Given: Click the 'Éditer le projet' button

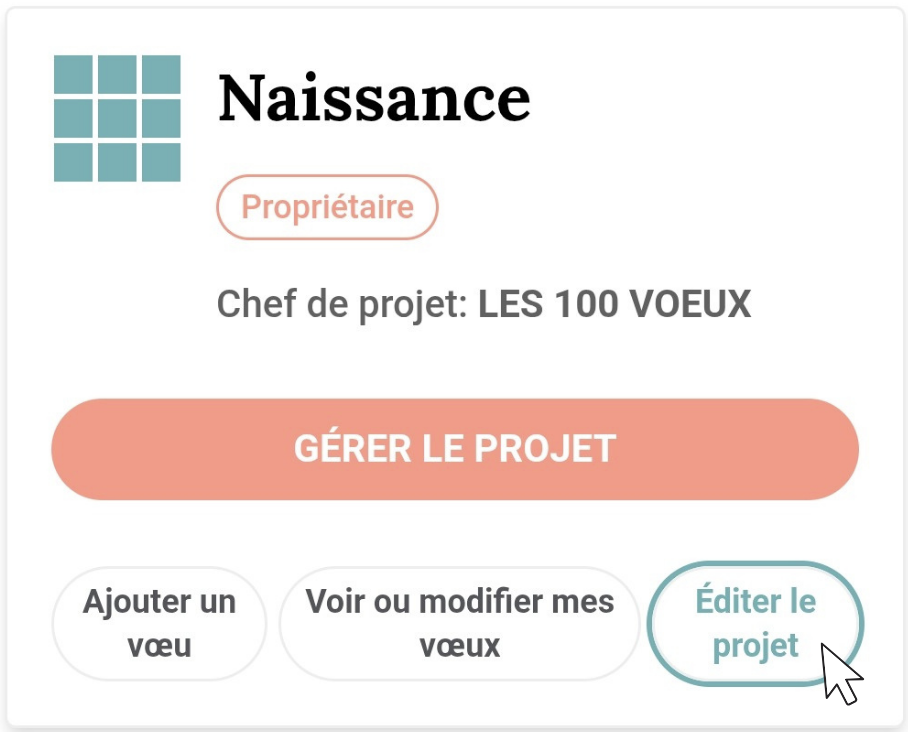Looking at the screenshot, I should coord(756,624).
